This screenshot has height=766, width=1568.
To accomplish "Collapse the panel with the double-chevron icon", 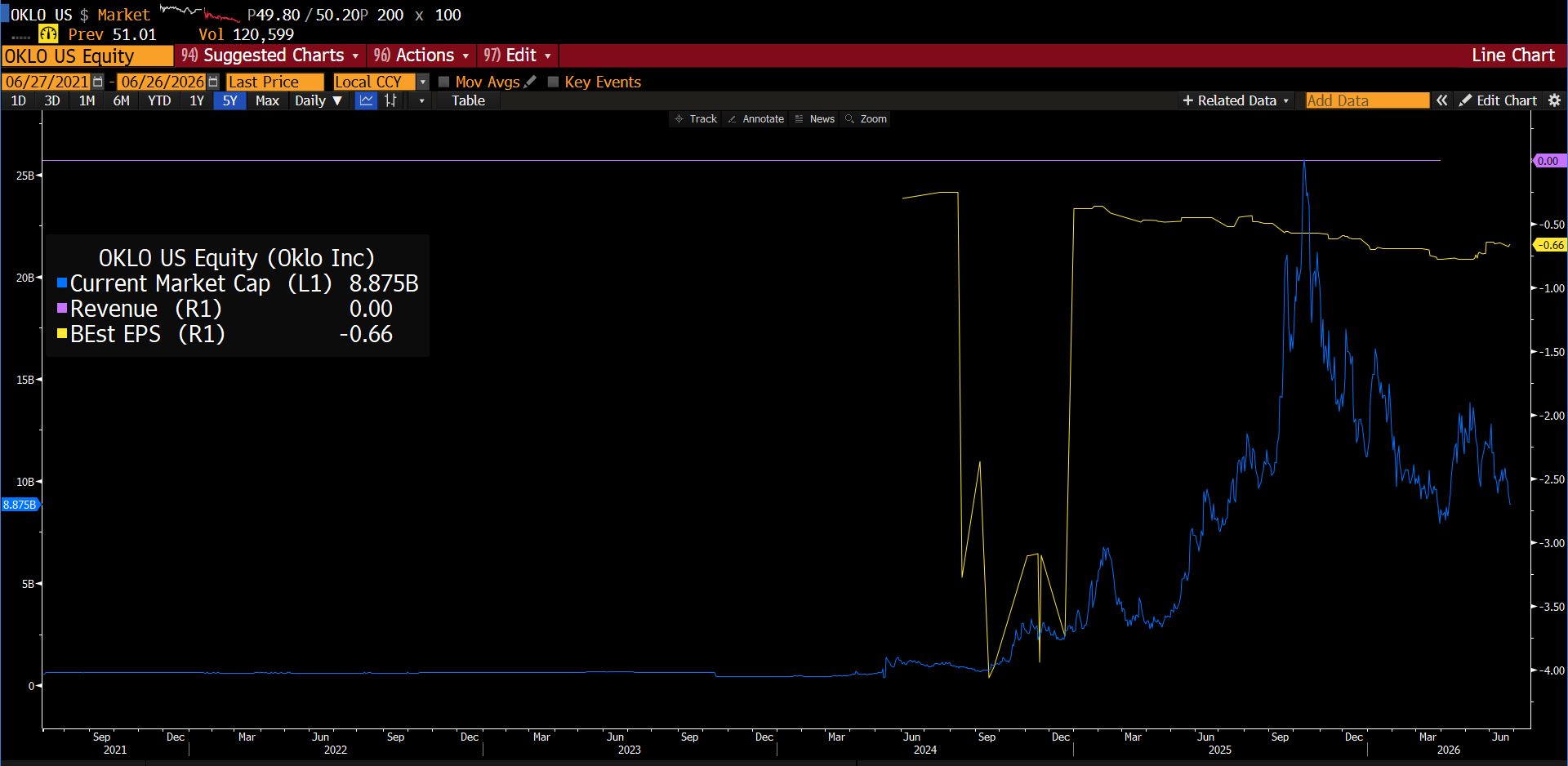I will (1442, 100).
